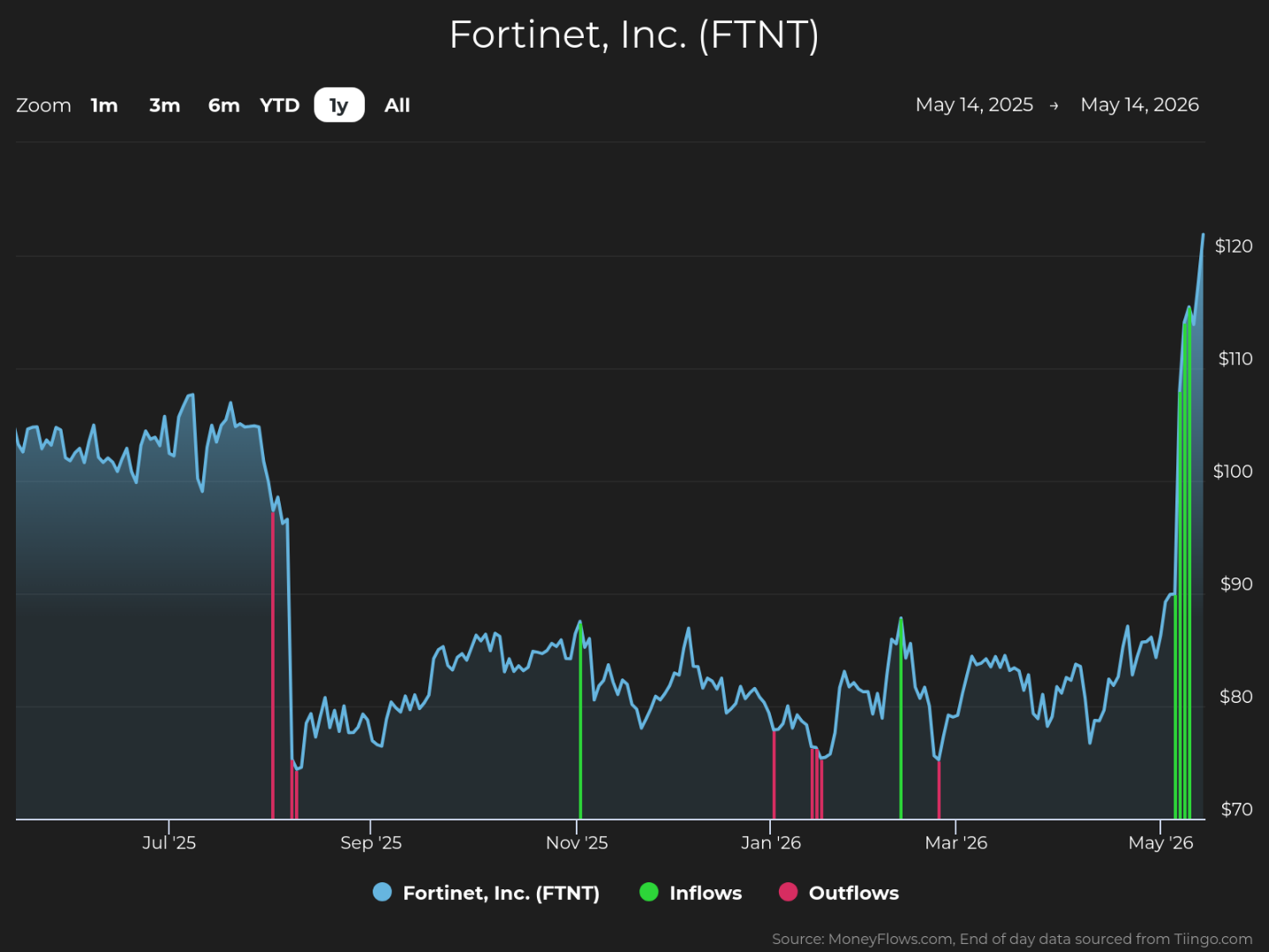This screenshot has width=1269, height=952.
Task: Click the $110 axis label
Action: tap(1235, 359)
